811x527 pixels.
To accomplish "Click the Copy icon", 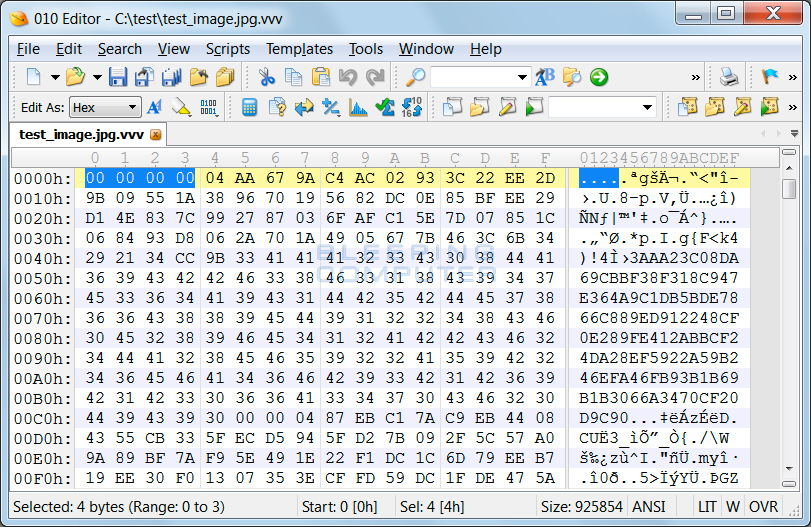I will (294, 77).
